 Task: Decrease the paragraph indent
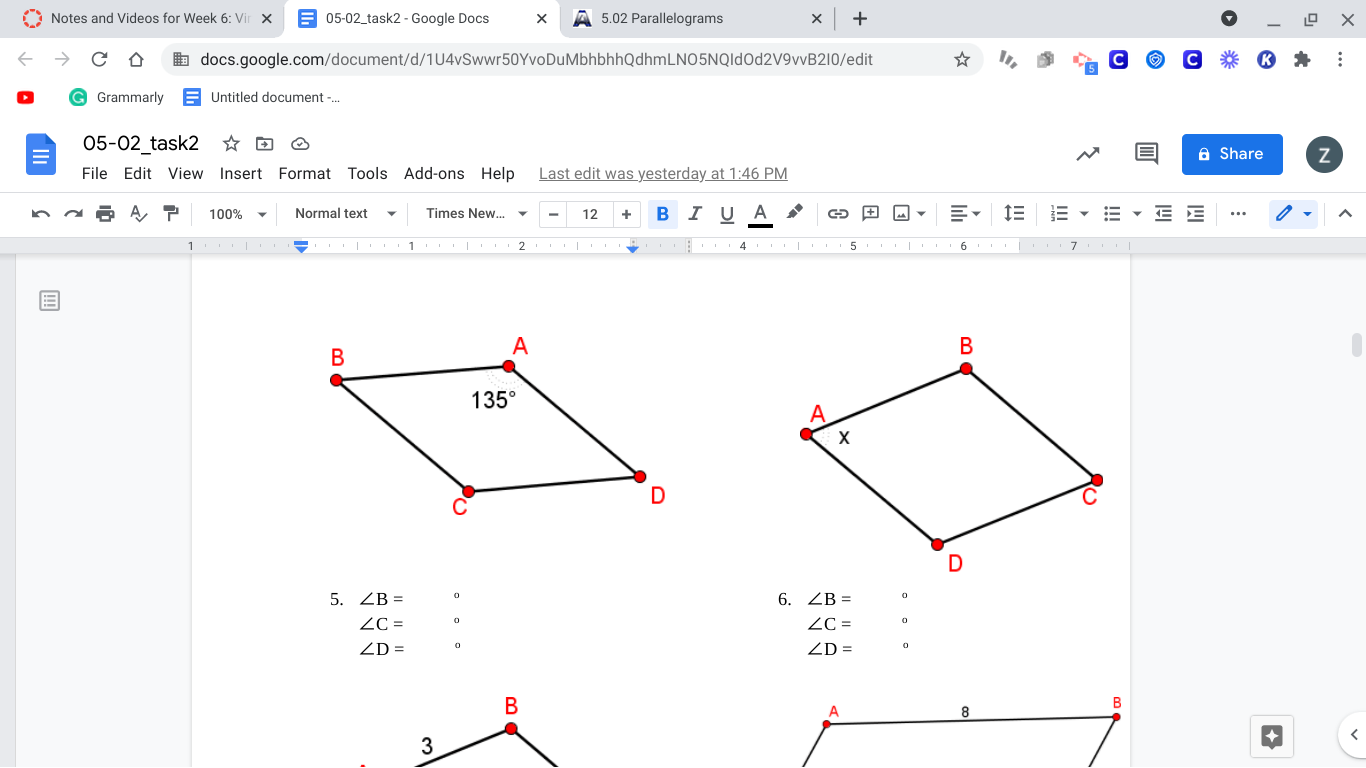[x=1163, y=214]
